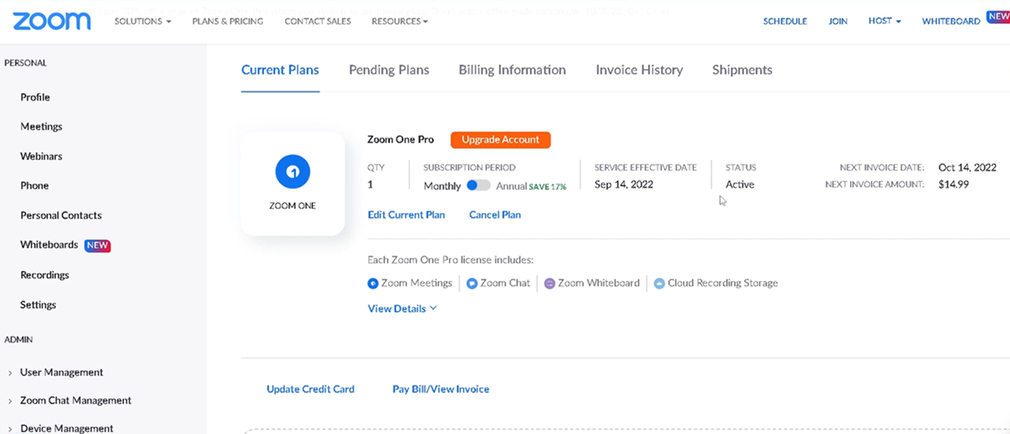Click the Cancel Plan link

(494, 215)
